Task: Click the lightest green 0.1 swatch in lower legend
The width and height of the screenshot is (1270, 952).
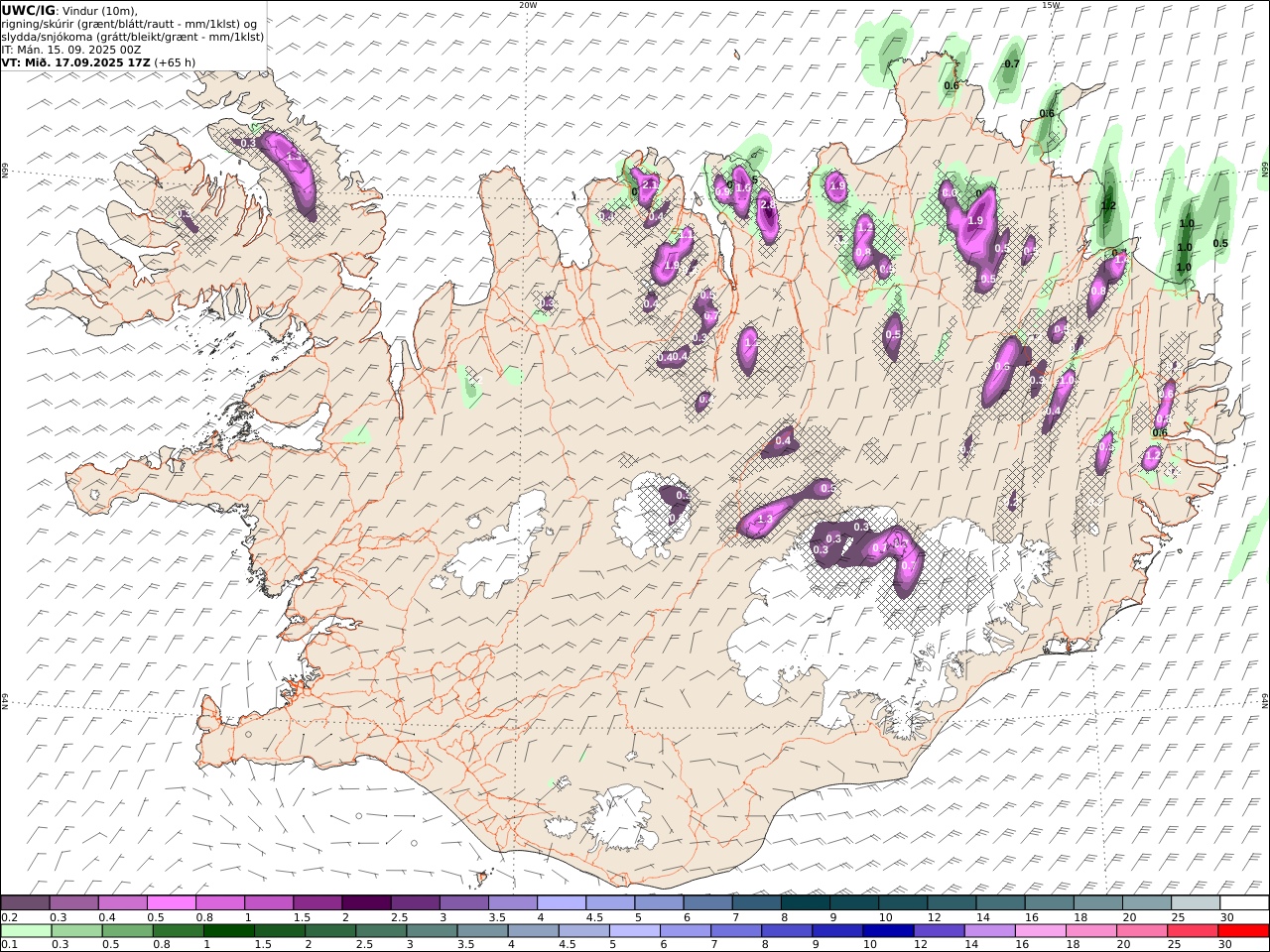Action: pyautogui.click(x=27, y=930)
